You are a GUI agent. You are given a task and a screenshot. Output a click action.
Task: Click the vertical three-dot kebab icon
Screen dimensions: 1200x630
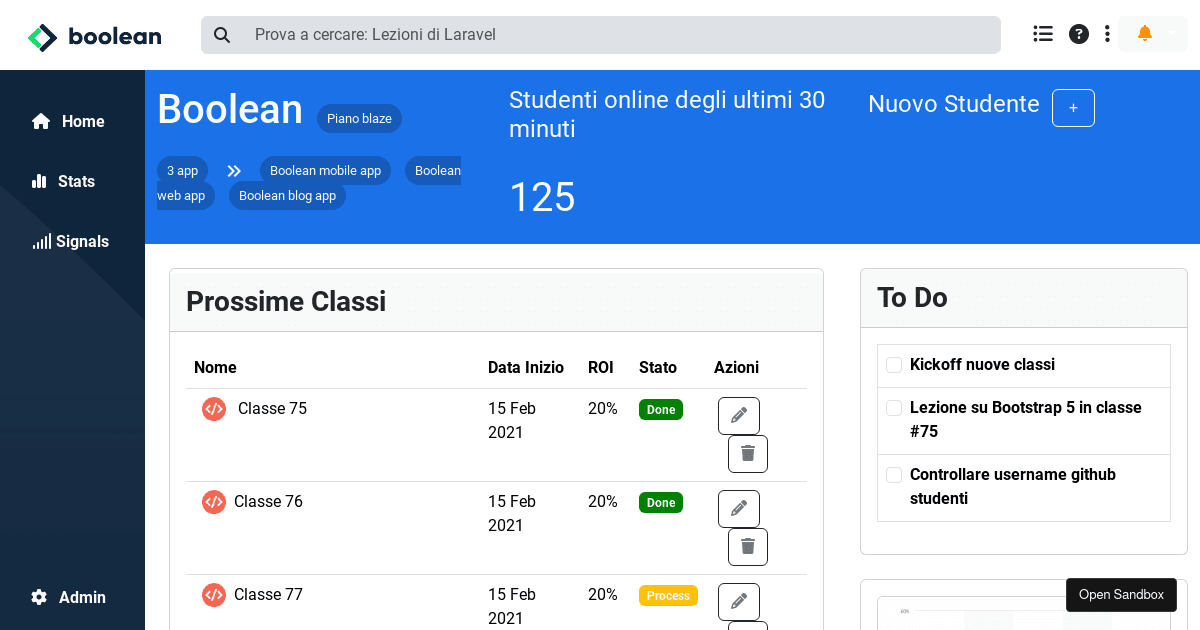pos(1107,33)
